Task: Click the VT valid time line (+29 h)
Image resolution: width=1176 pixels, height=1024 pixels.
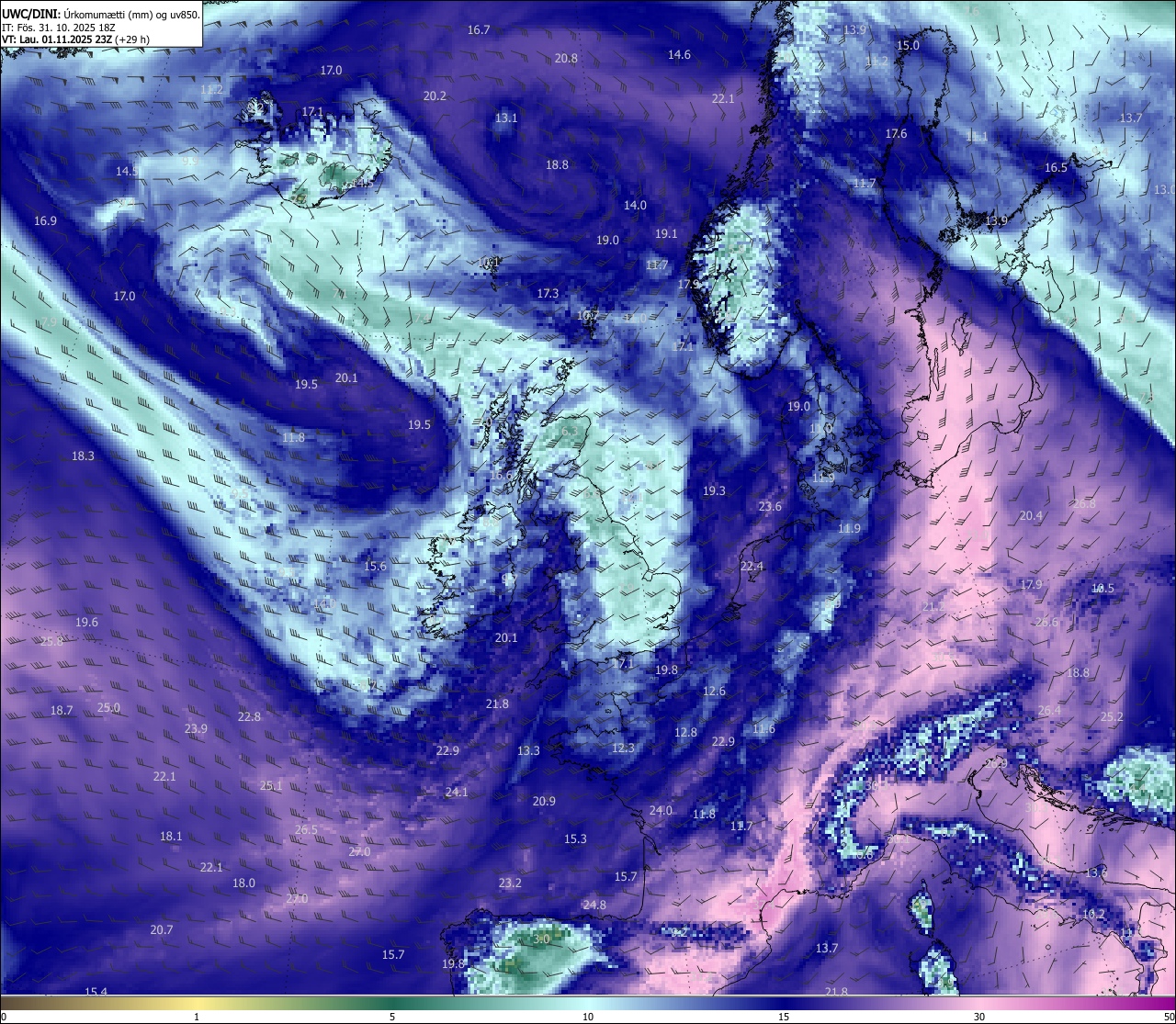Action: pyautogui.click(x=76, y=39)
